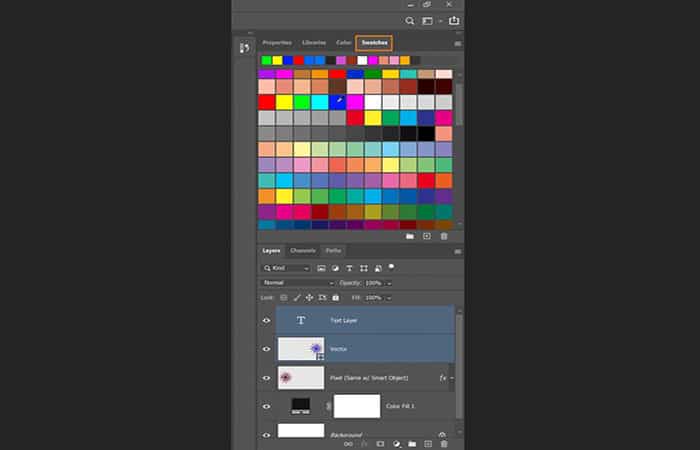Toggle Lock all padlock icon
700x450 pixels.
(335, 298)
